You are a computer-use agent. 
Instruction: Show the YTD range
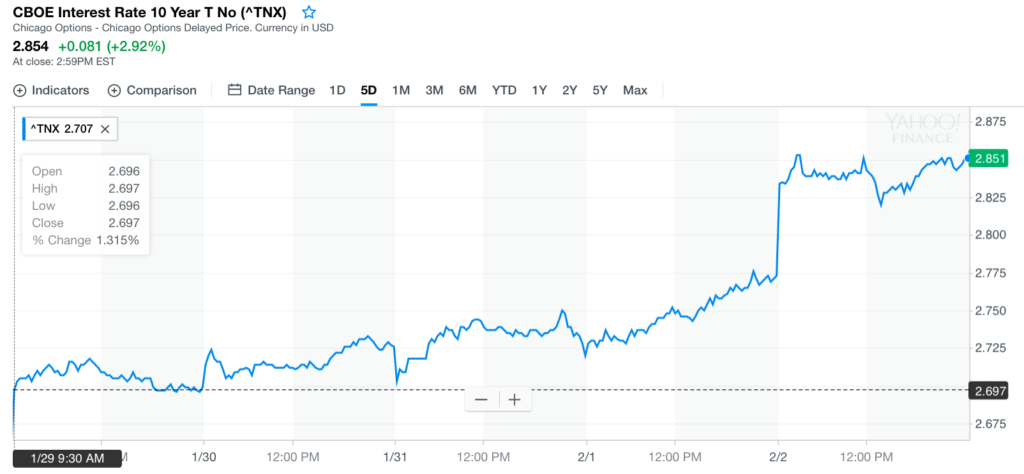(504, 90)
